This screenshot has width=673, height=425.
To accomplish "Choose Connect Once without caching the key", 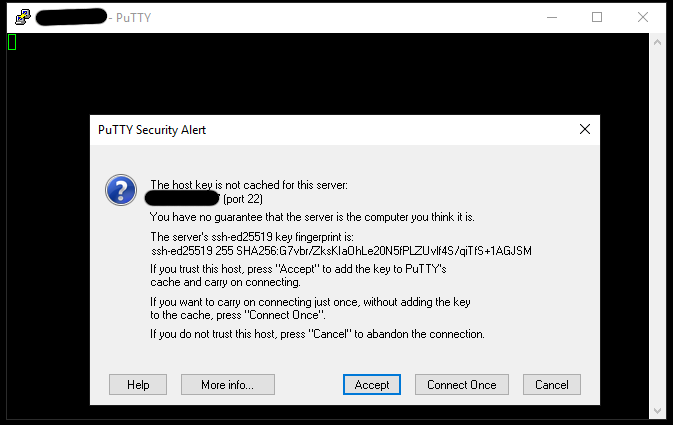I will click(x=461, y=385).
